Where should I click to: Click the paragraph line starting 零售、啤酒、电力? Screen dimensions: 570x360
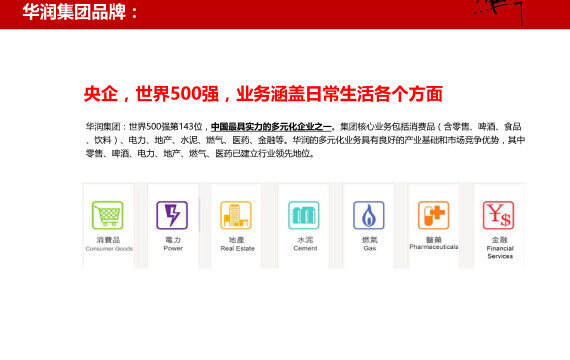click(200, 153)
